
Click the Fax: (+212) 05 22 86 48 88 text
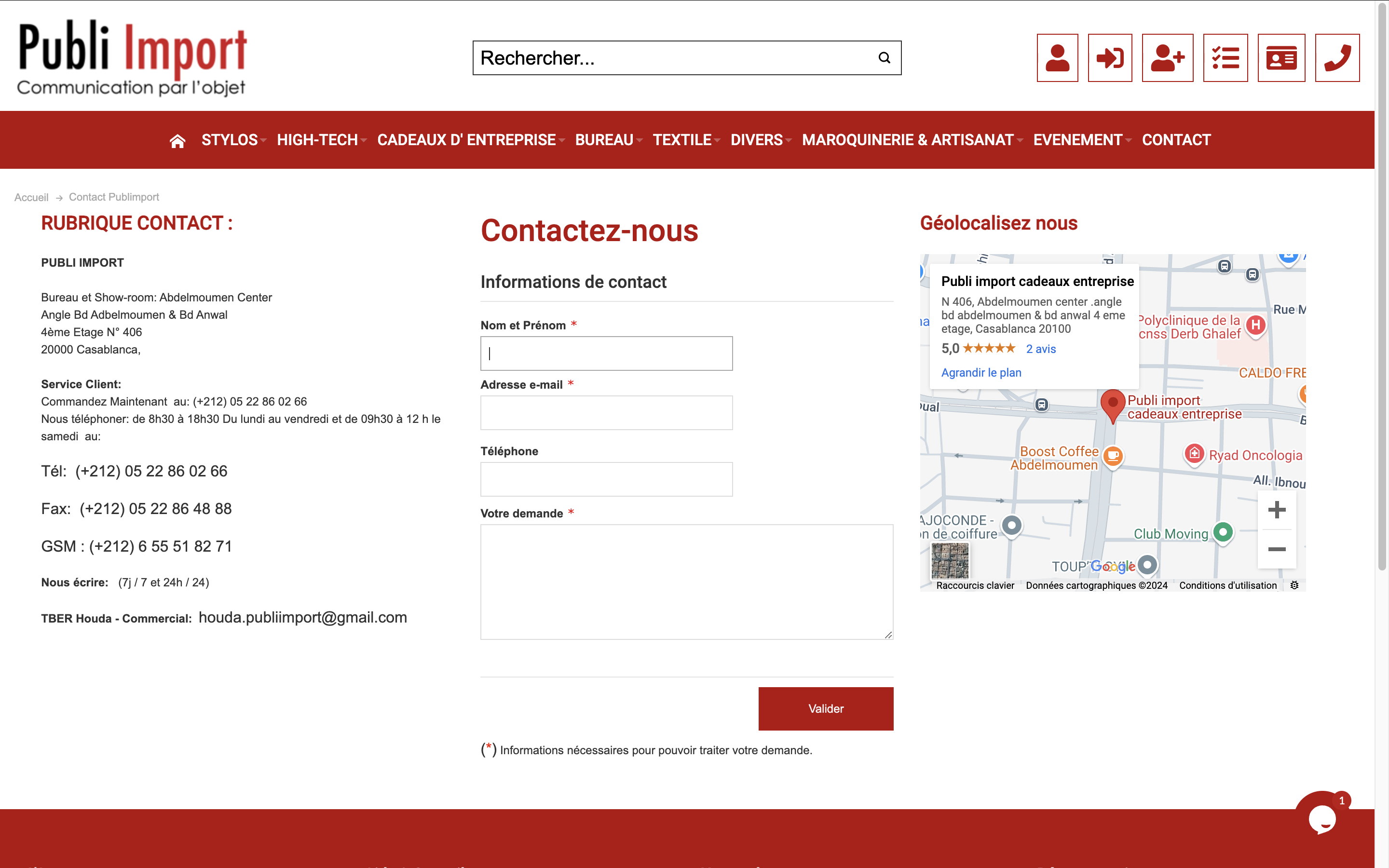(x=136, y=509)
